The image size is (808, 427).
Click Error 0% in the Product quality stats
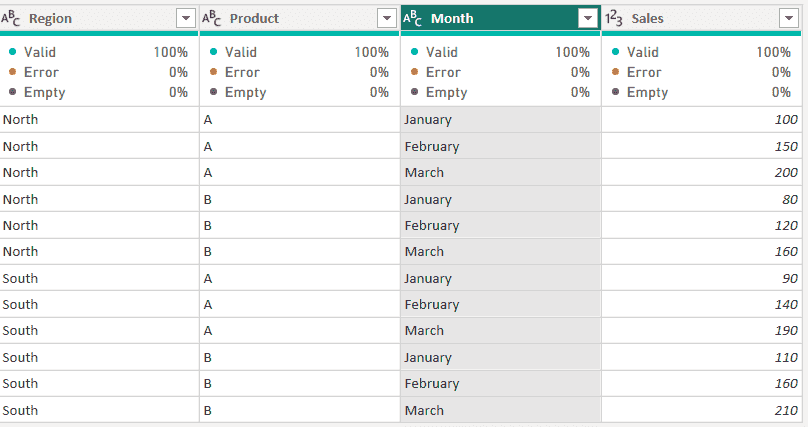coord(299,72)
